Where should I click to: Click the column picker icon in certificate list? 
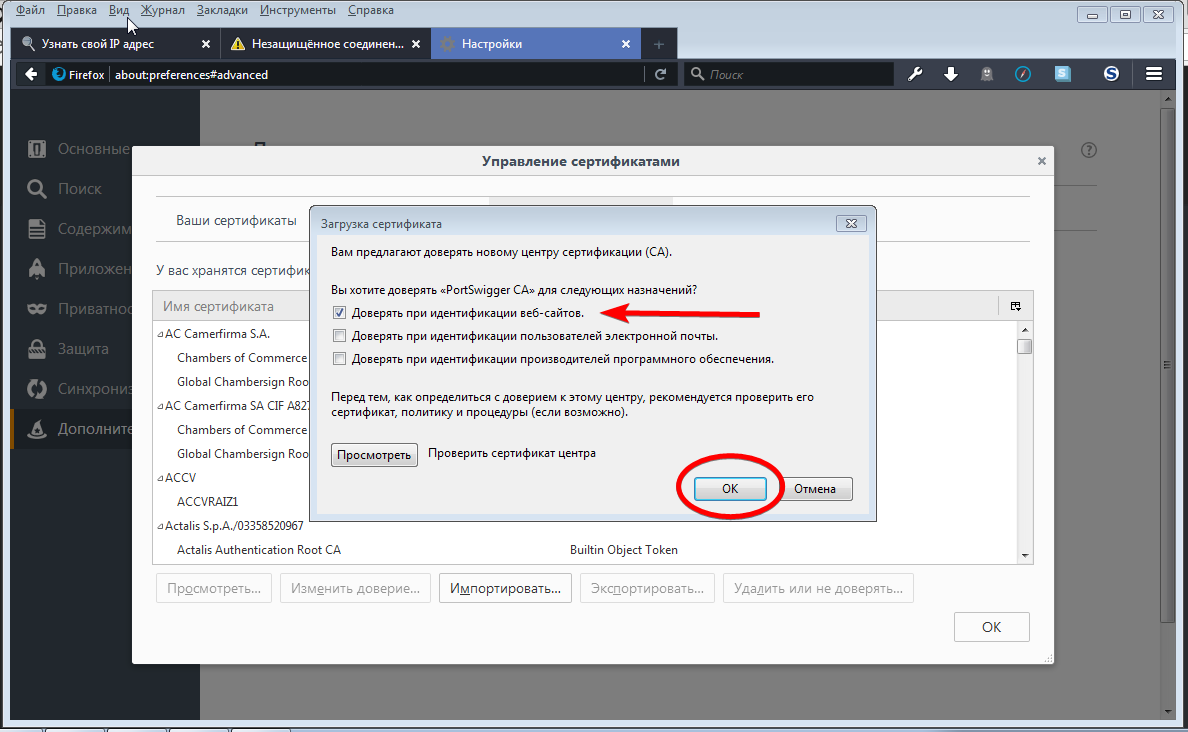coord(1015,306)
